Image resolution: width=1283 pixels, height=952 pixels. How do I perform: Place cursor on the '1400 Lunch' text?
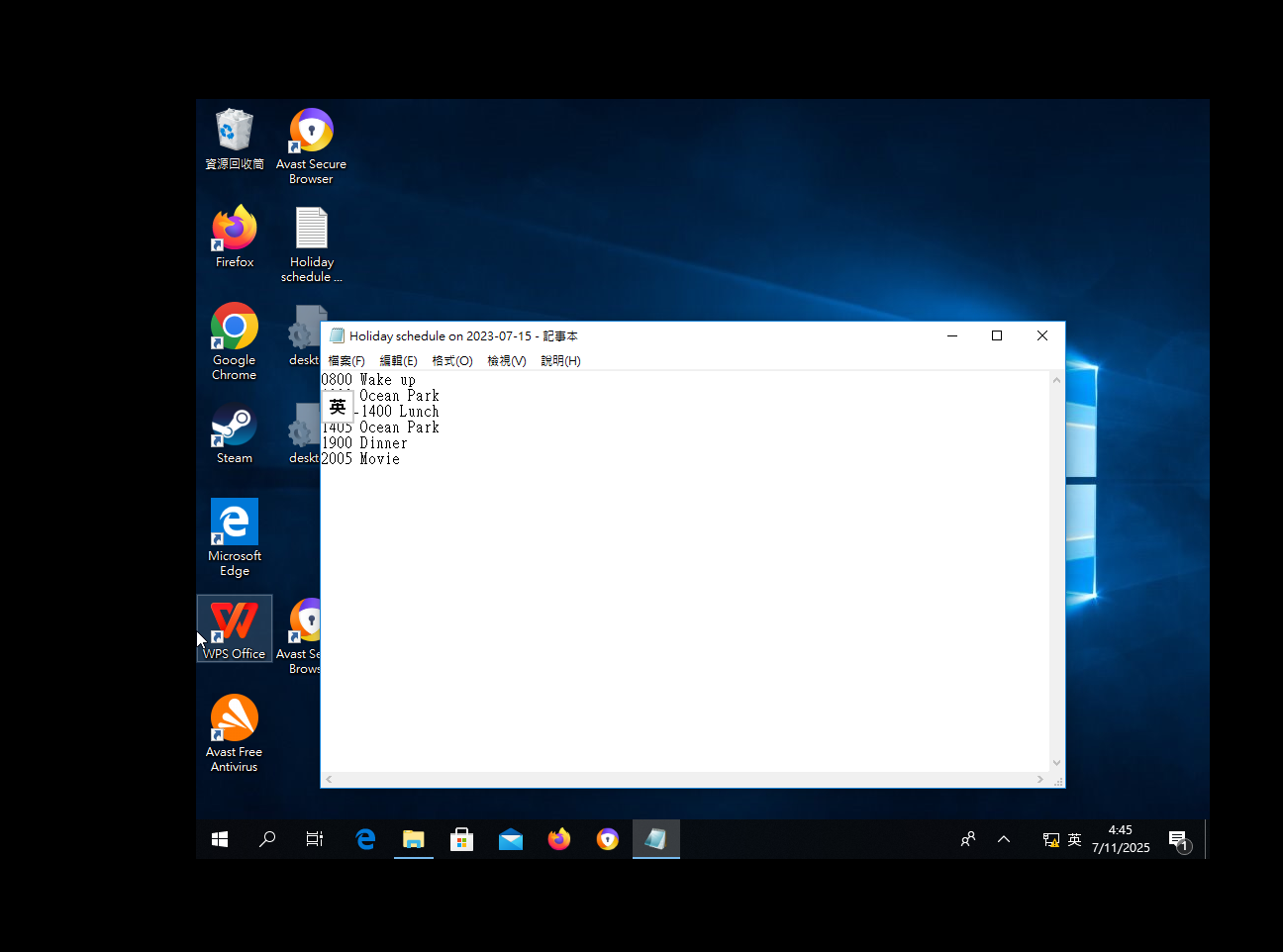point(400,412)
